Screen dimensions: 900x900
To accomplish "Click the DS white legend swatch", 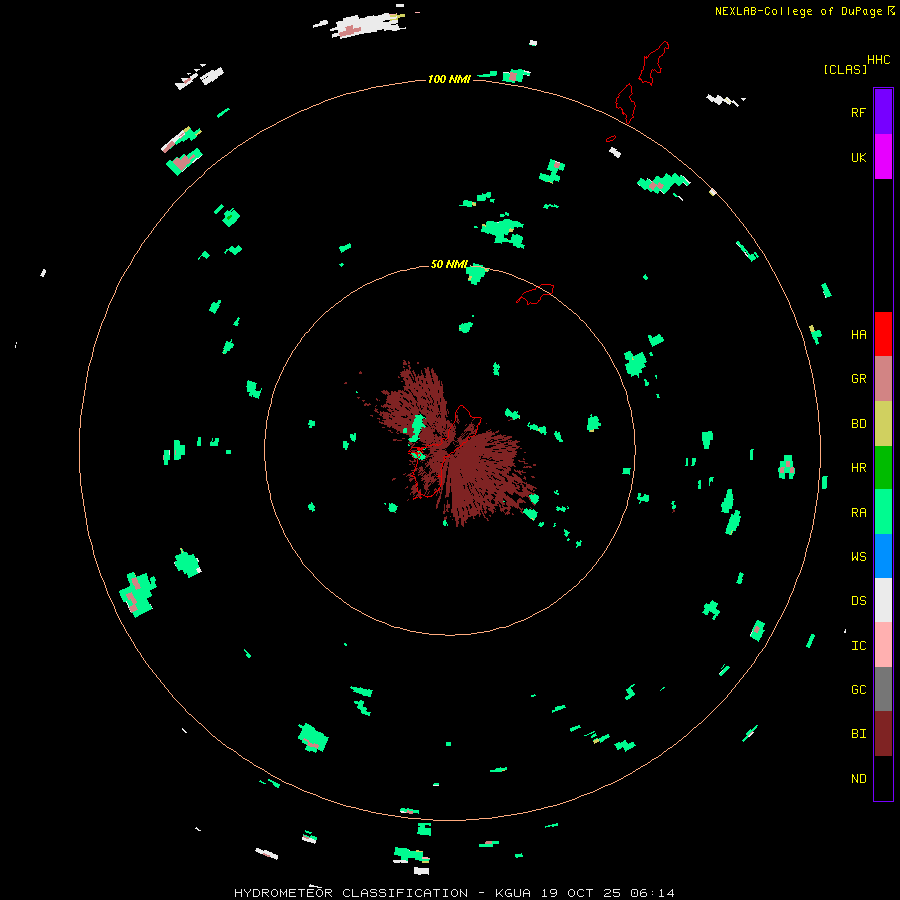I will coord(883,600).
